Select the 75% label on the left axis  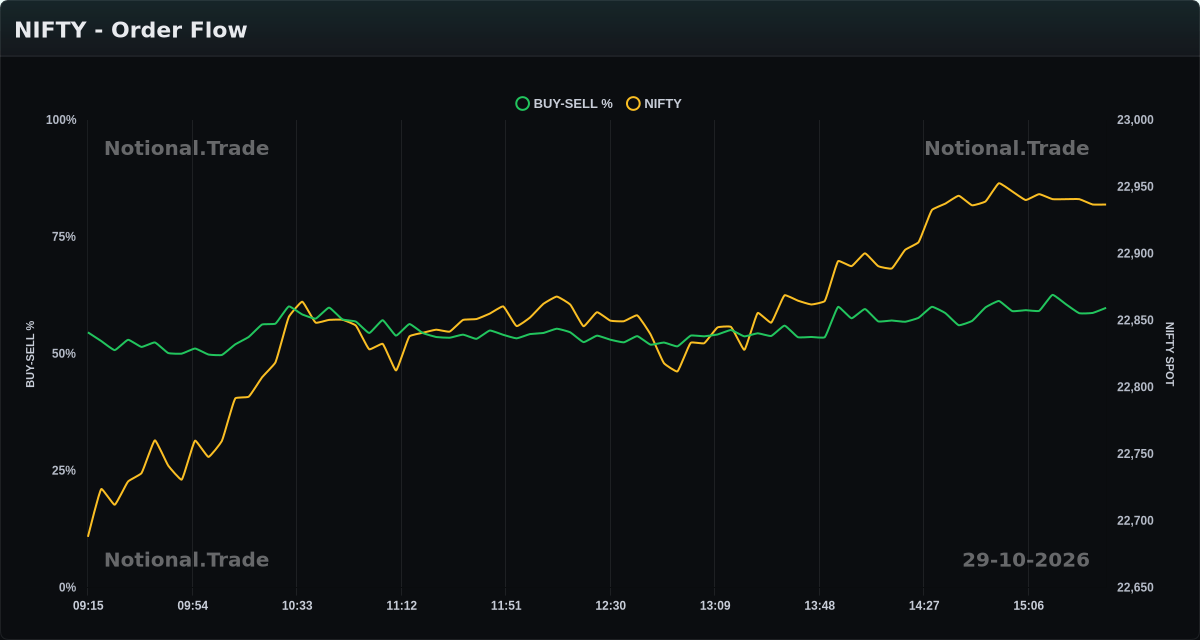64,237
